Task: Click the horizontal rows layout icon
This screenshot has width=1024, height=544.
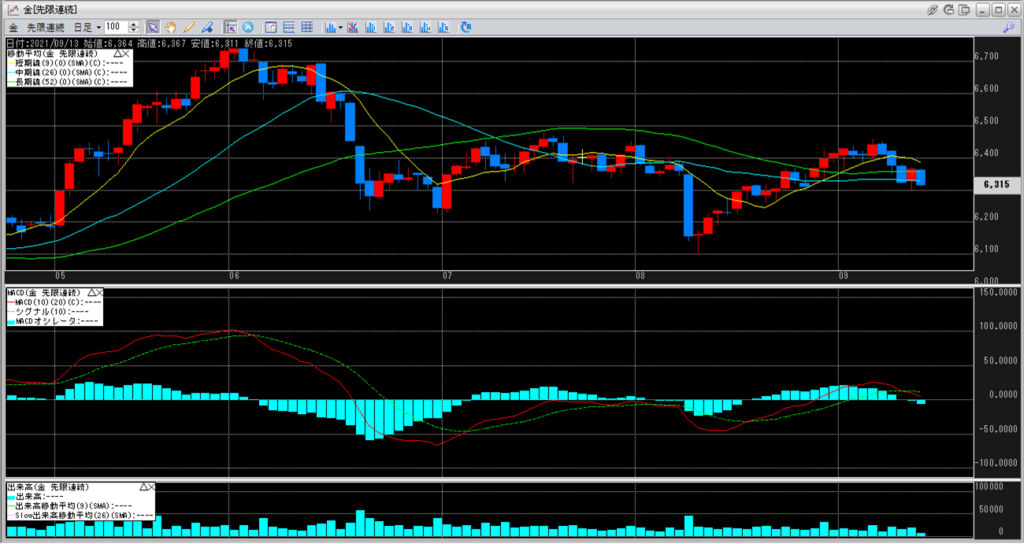Action: pos(289,27)
